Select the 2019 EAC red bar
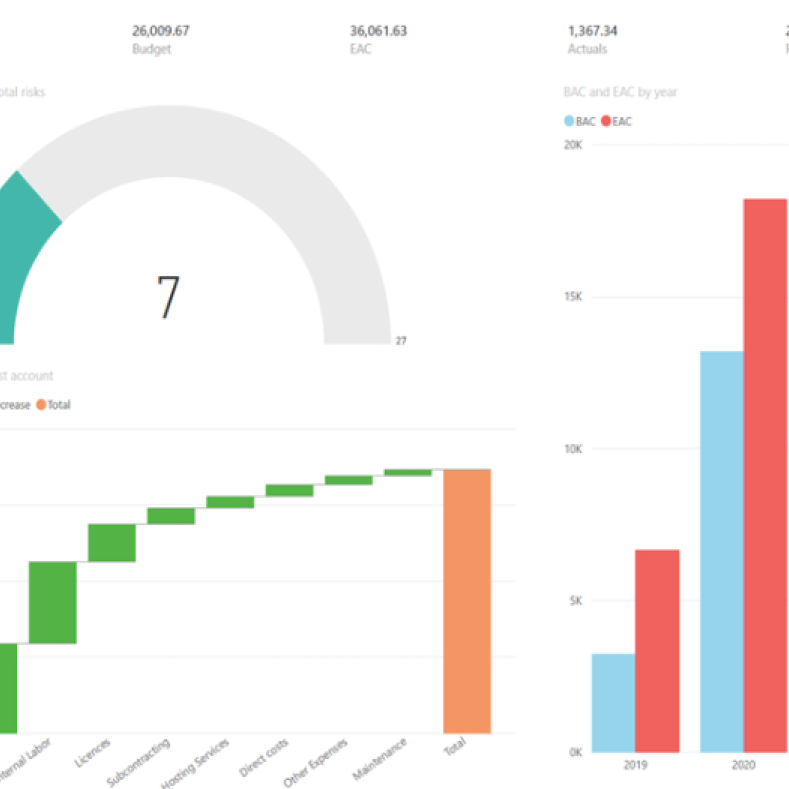The width and height of the screenshot is (789, 789). pyautogui.click(x=657, y=651)
